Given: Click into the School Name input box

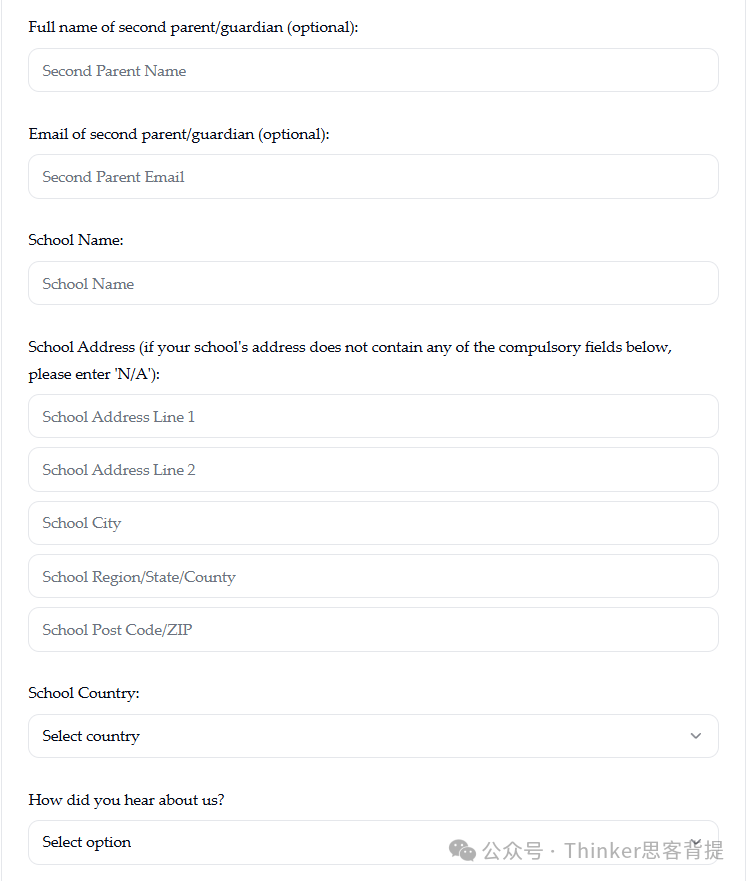Looking at the screenshot, I should click(373, 284).
